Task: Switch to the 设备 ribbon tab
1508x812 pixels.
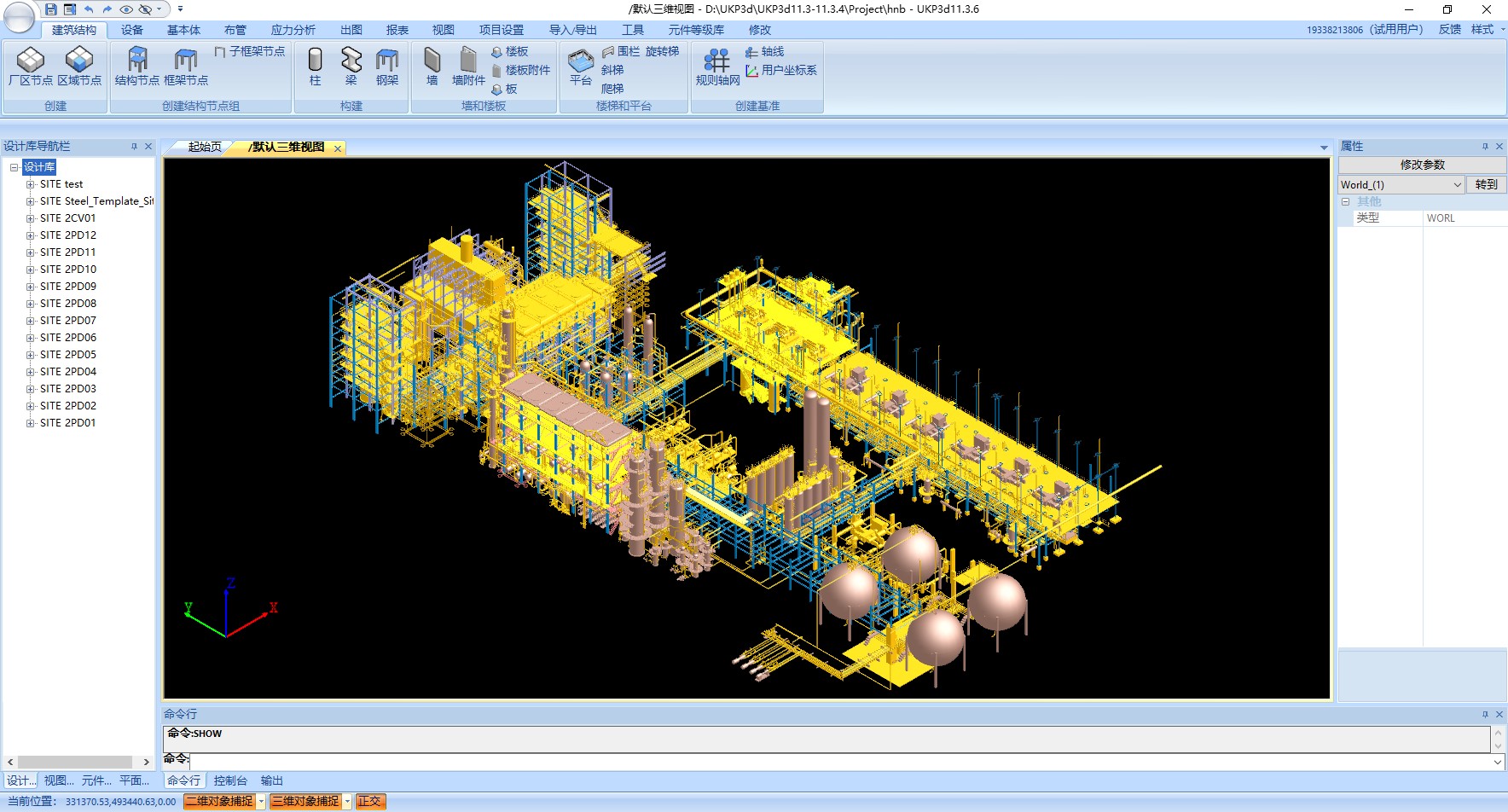Action: coord(132,30)
